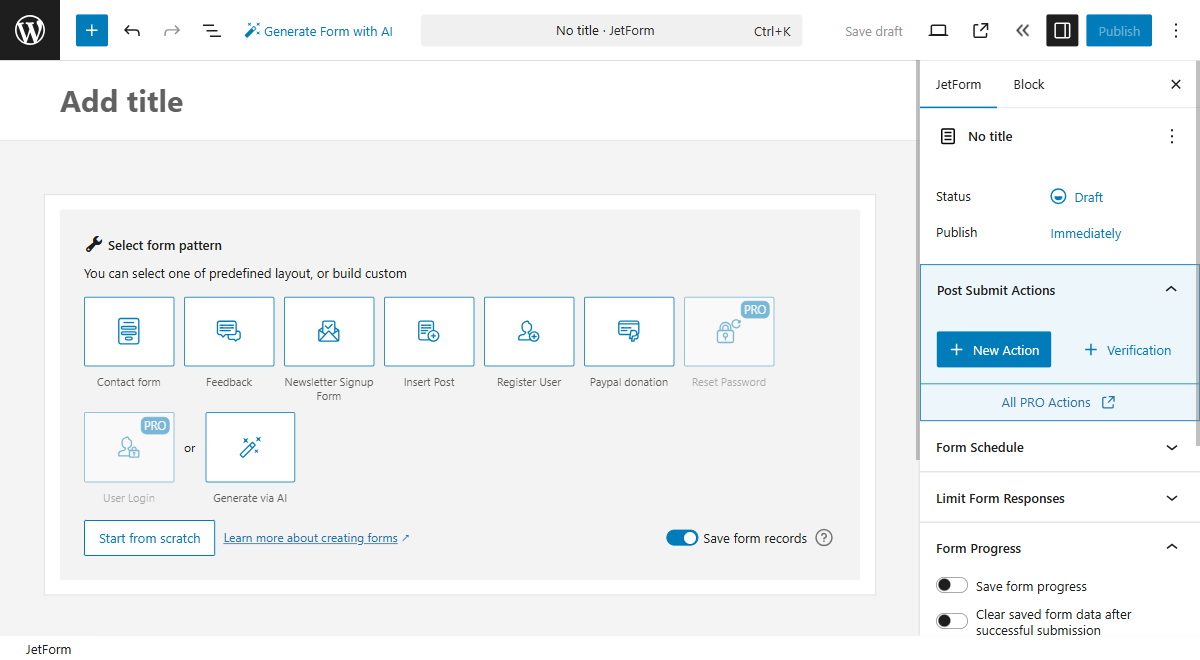Screen dimensions: 1200x660
Task: Open the block inserter plus button
Action: coord(92,30)
